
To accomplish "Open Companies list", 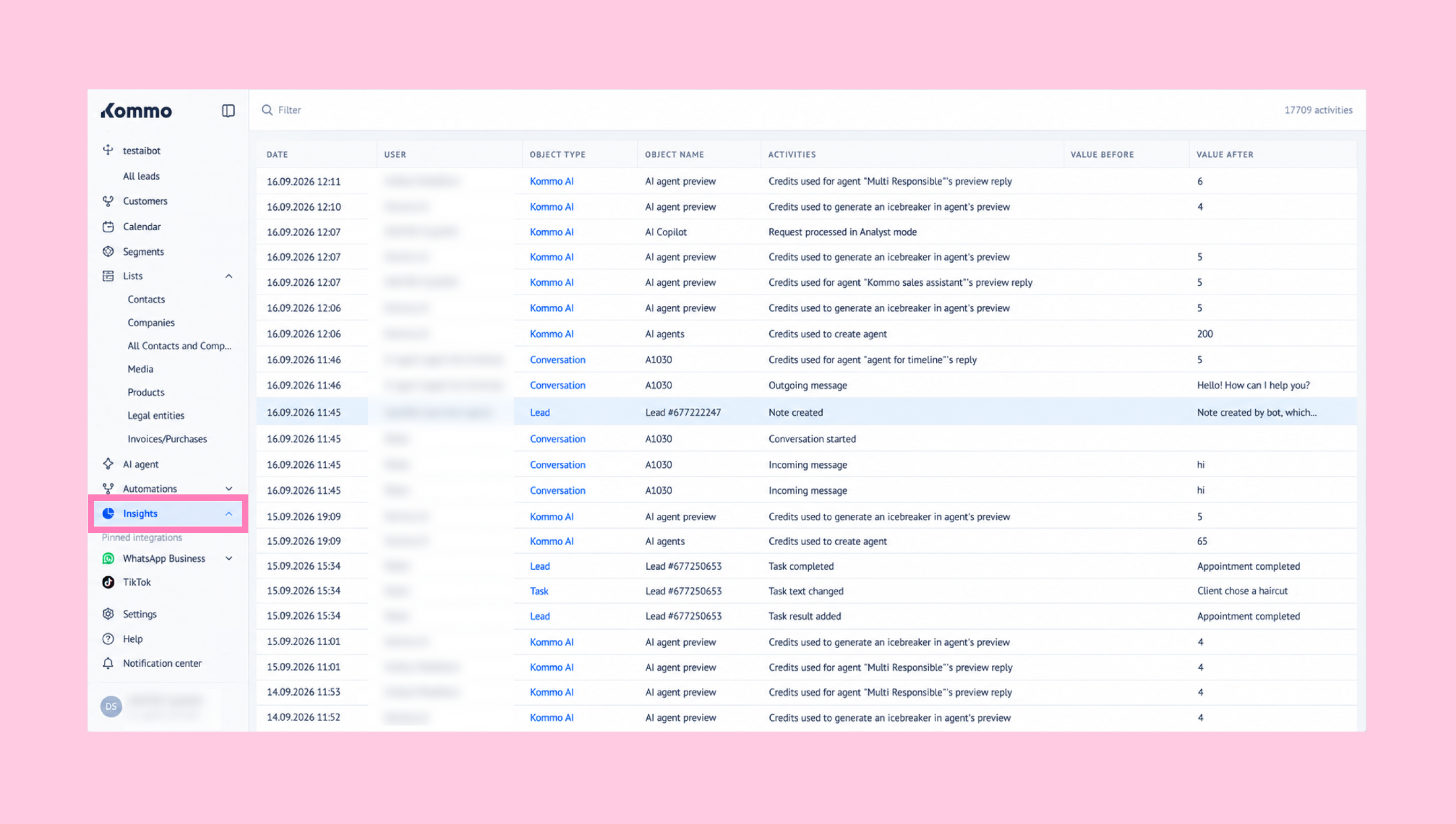I will tap(151, 323).
